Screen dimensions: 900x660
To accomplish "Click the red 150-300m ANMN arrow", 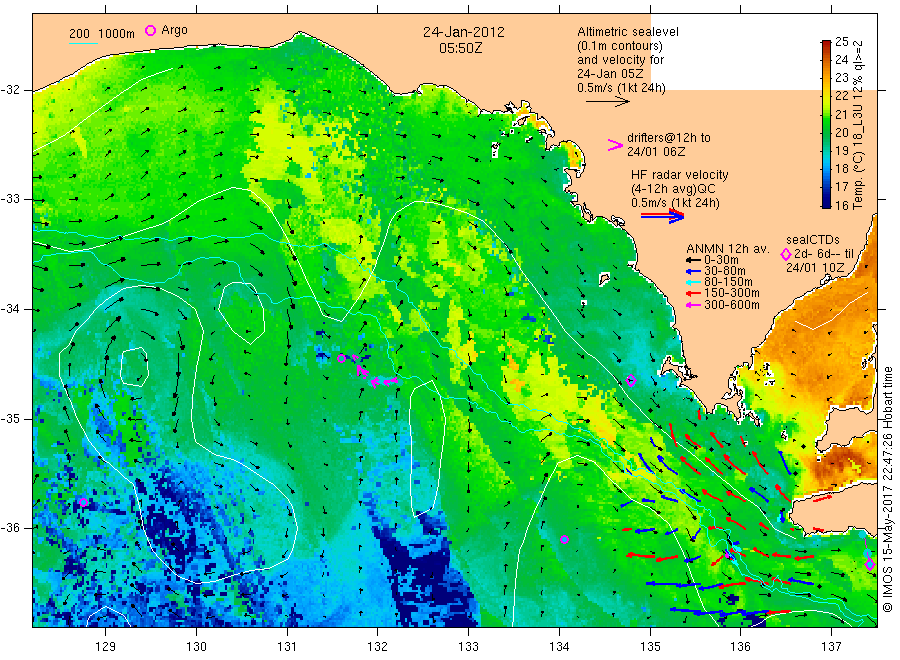I will pyautogui.click(x=694, y=293).
